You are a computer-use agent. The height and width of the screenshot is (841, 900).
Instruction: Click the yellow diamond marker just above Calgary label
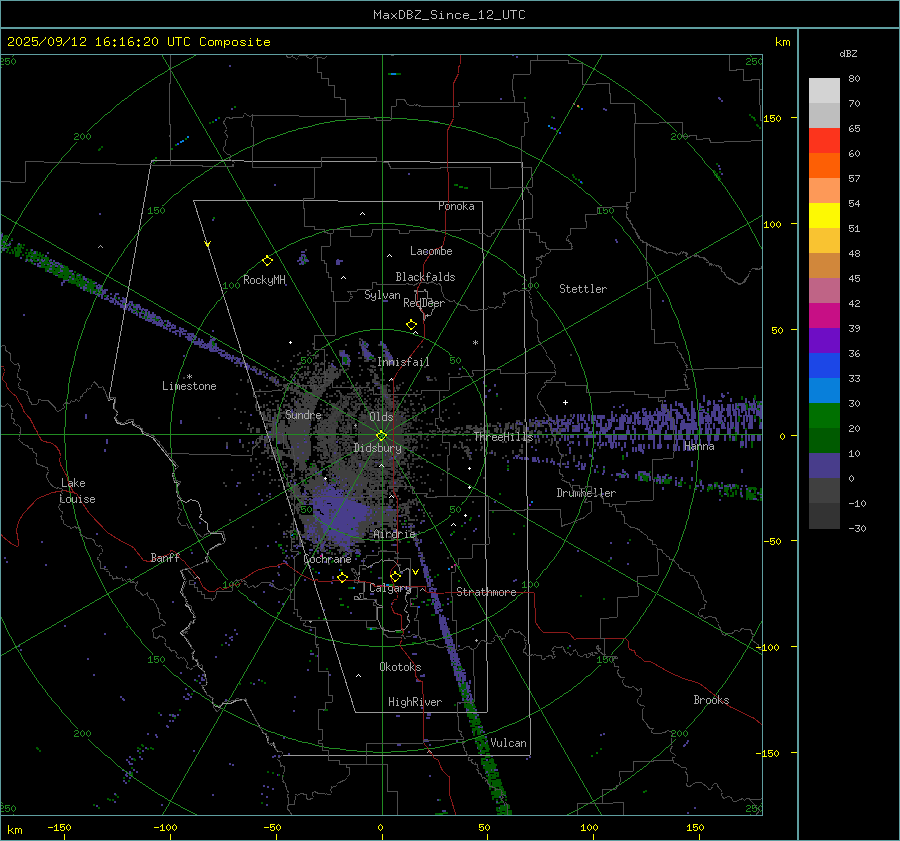[395, 576]
